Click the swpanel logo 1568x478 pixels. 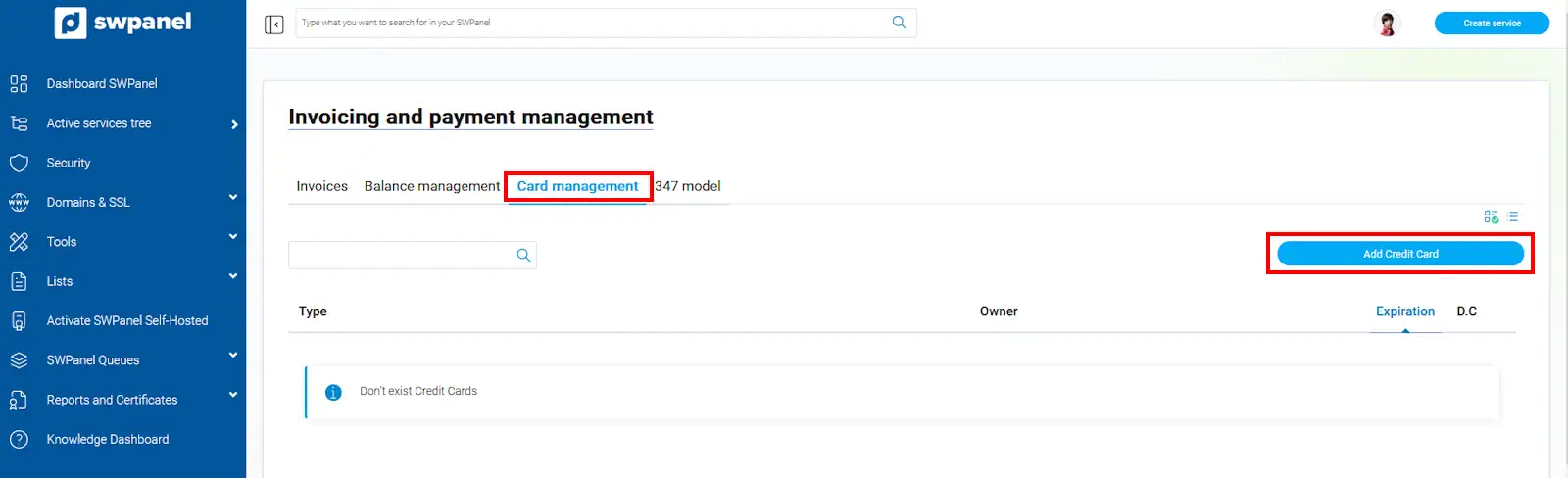click(122, 23)
